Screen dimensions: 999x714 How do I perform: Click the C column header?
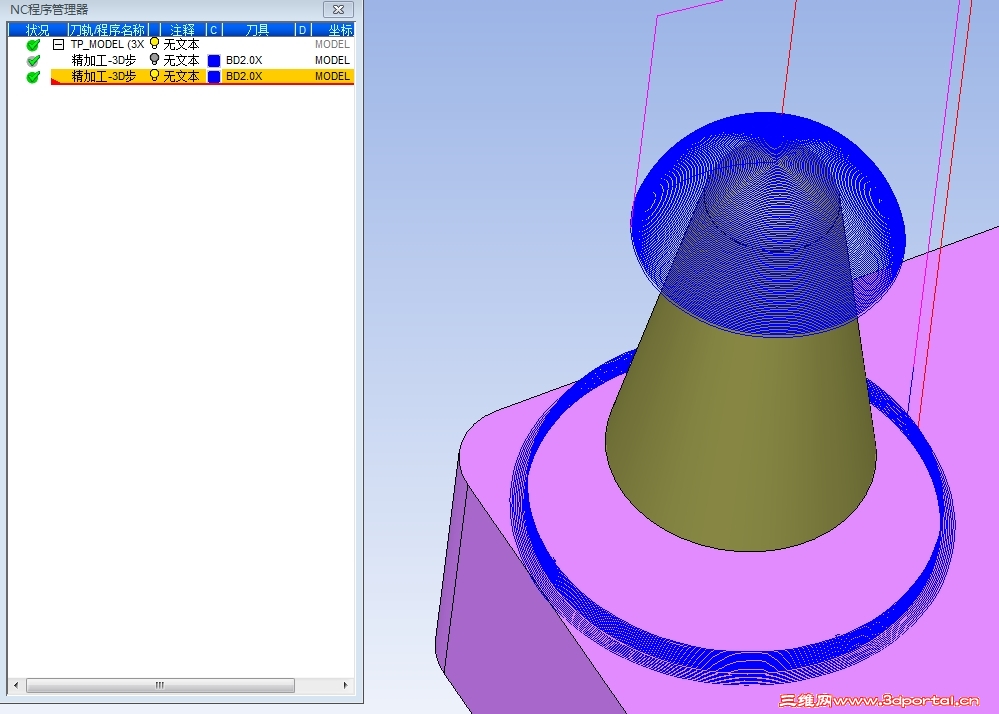(x=213, y=30)
